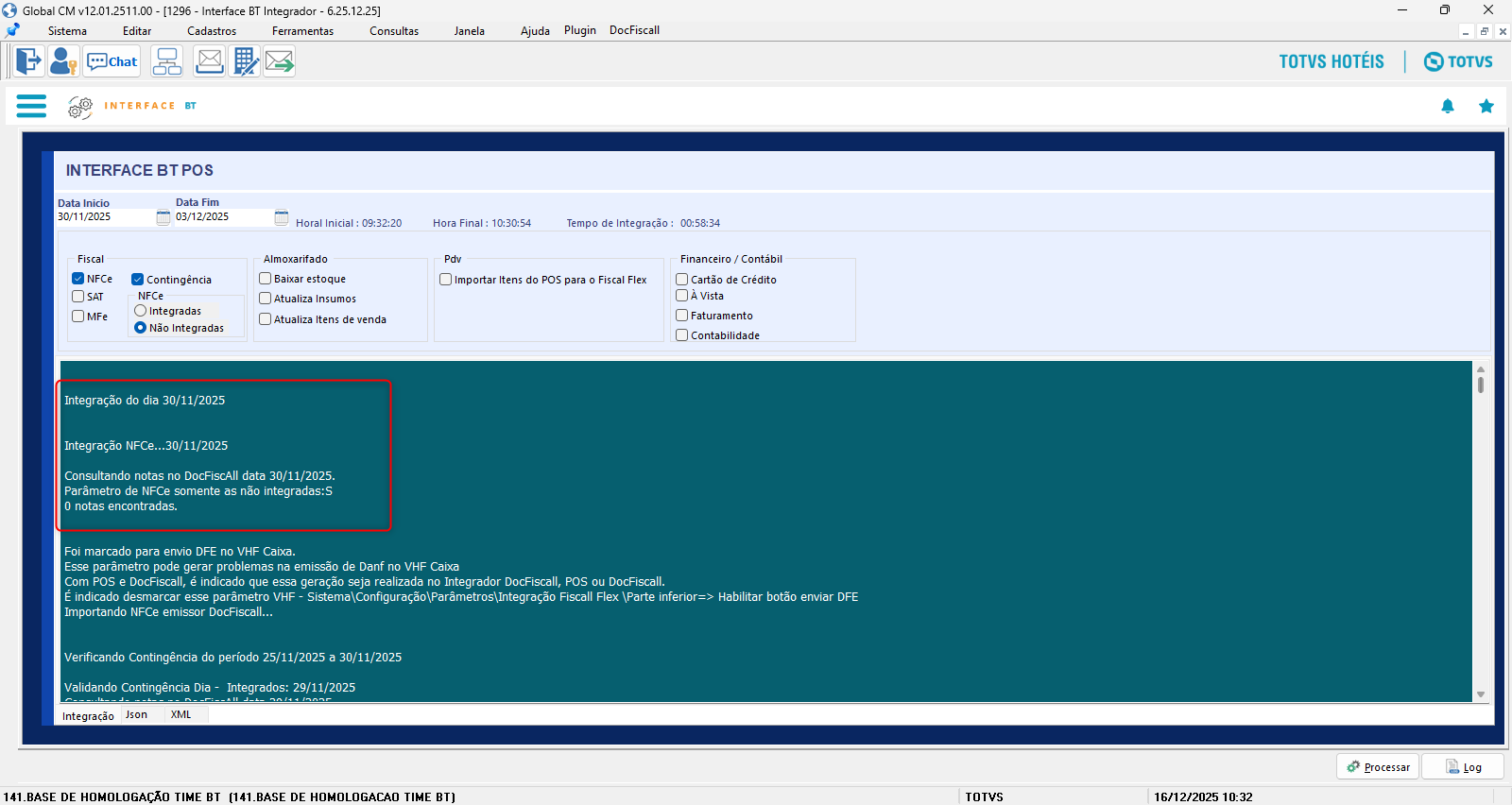1512x805 pixels.
Task: Click the pin icon in the menu bar
Action: tap(12, 31)
